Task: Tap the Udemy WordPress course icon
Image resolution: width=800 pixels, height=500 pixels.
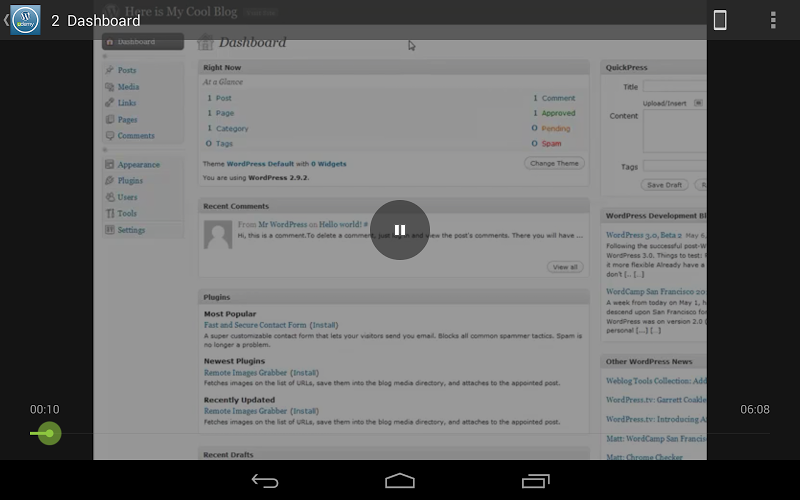Action: 26,20
